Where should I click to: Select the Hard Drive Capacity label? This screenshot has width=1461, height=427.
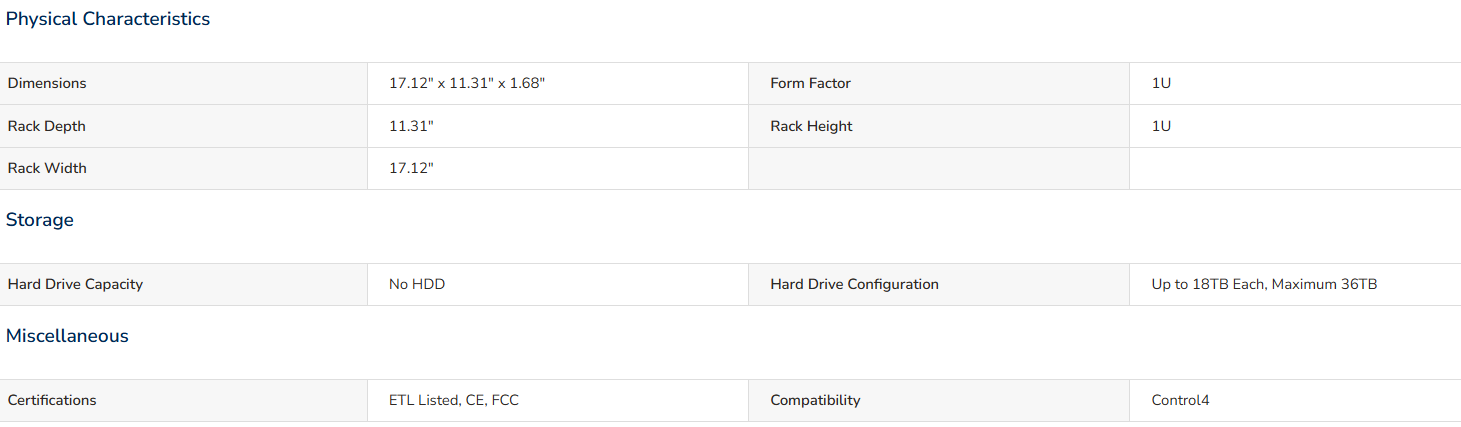click(x=75, y=284)
